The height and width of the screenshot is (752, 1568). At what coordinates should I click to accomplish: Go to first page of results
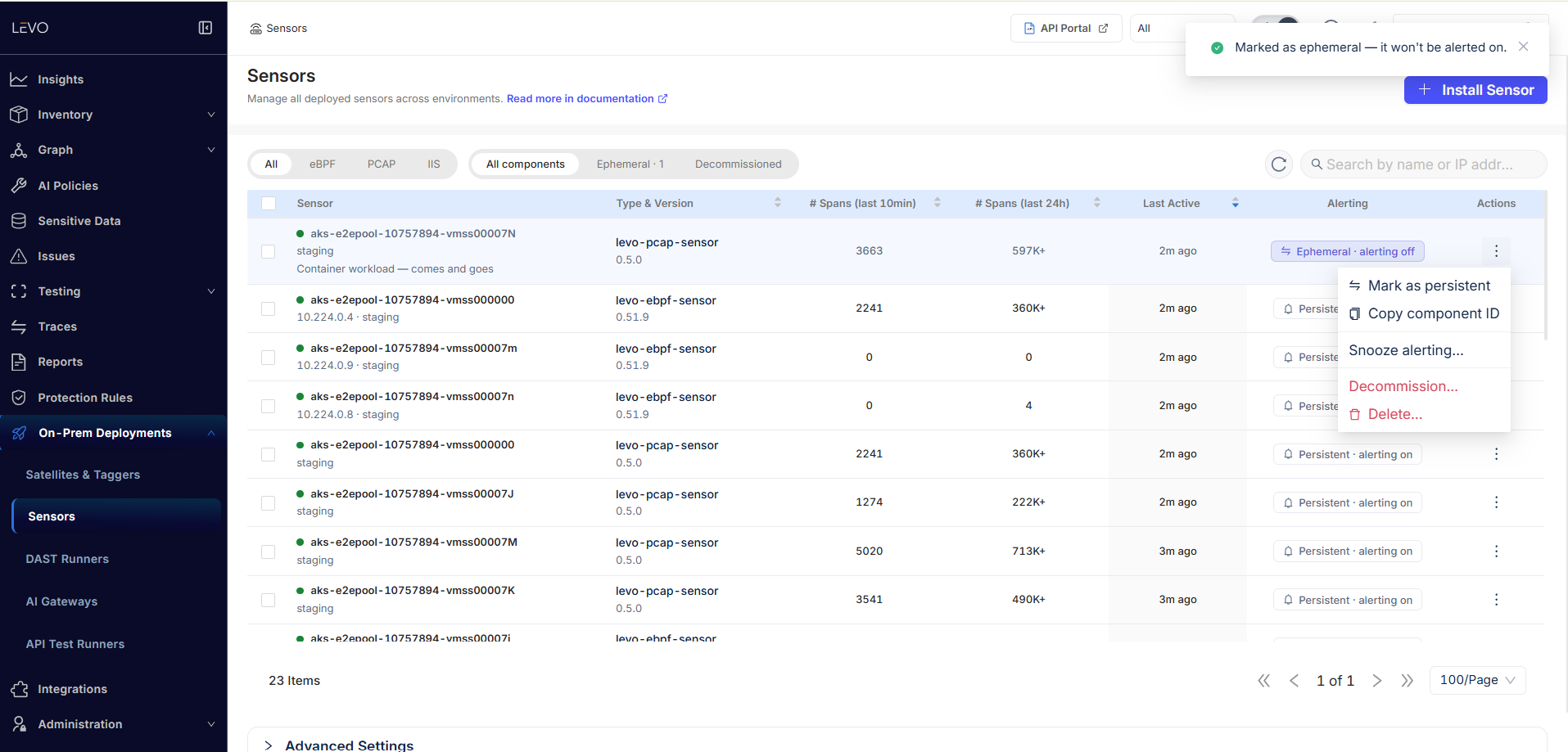(x=1264, y=681)
